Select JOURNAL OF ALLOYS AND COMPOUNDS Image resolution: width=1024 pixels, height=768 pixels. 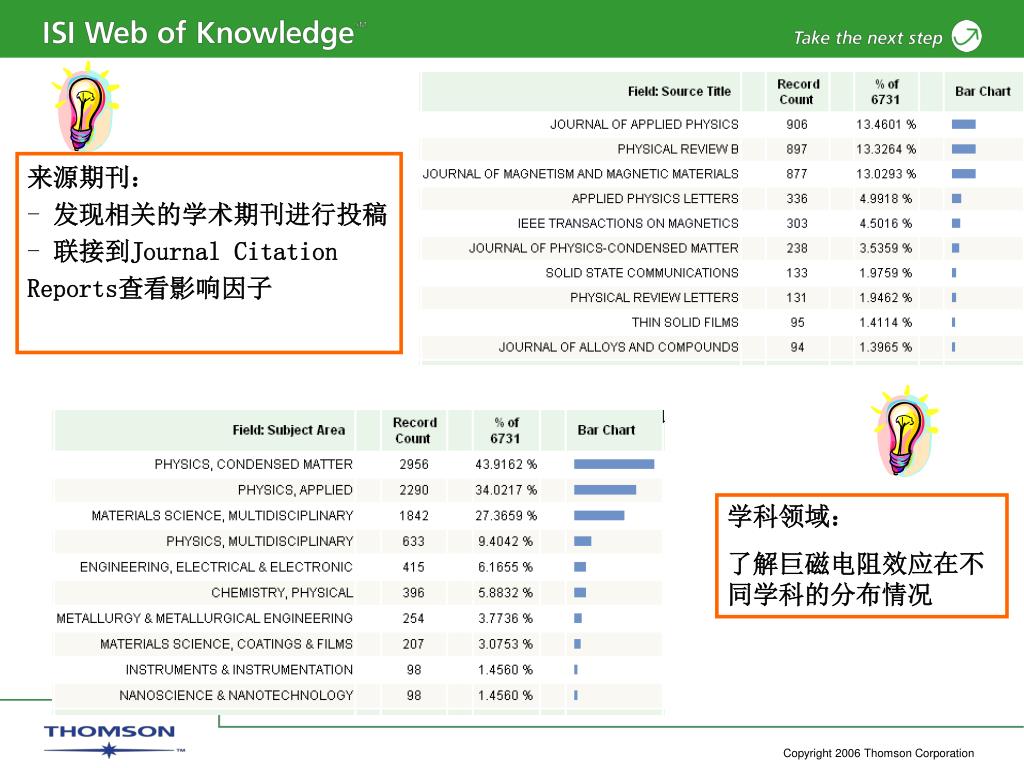pos(618,347)
